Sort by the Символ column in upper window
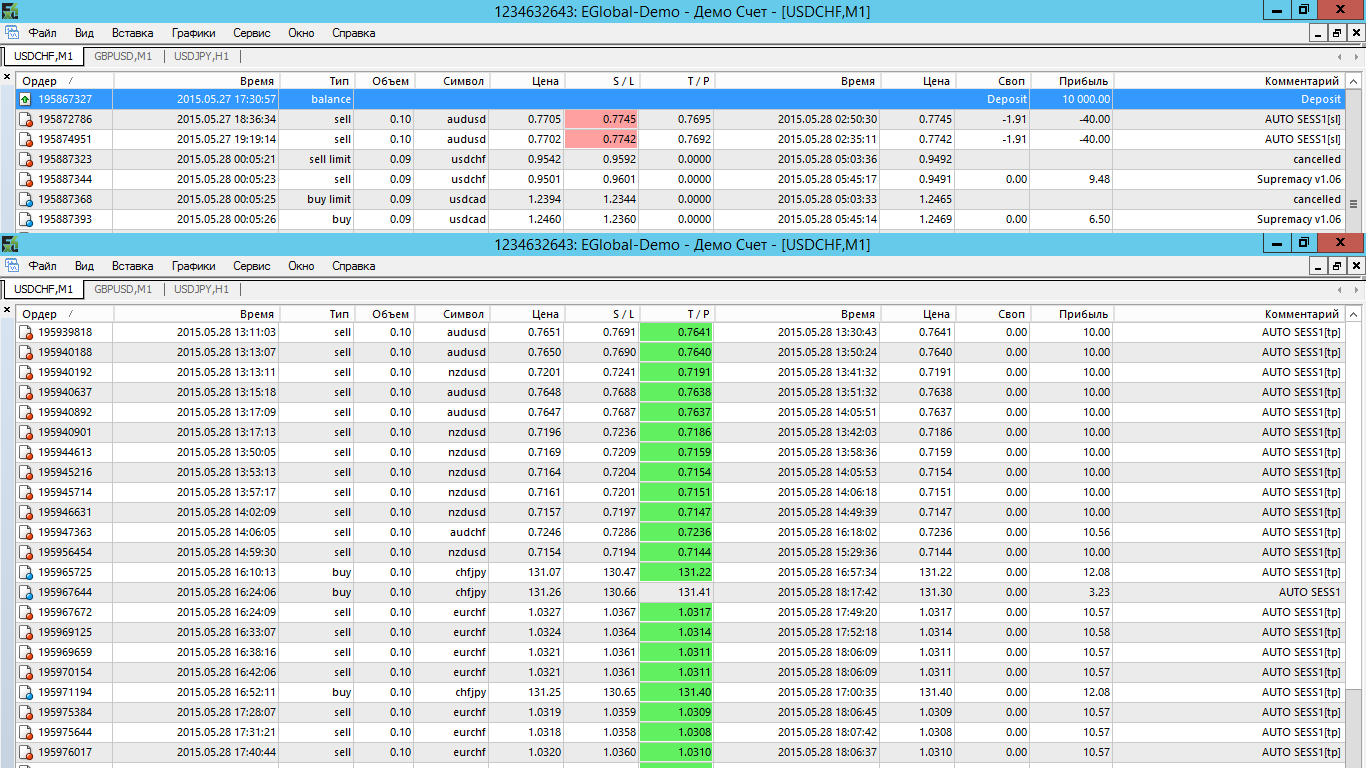 tap(452, 81)
